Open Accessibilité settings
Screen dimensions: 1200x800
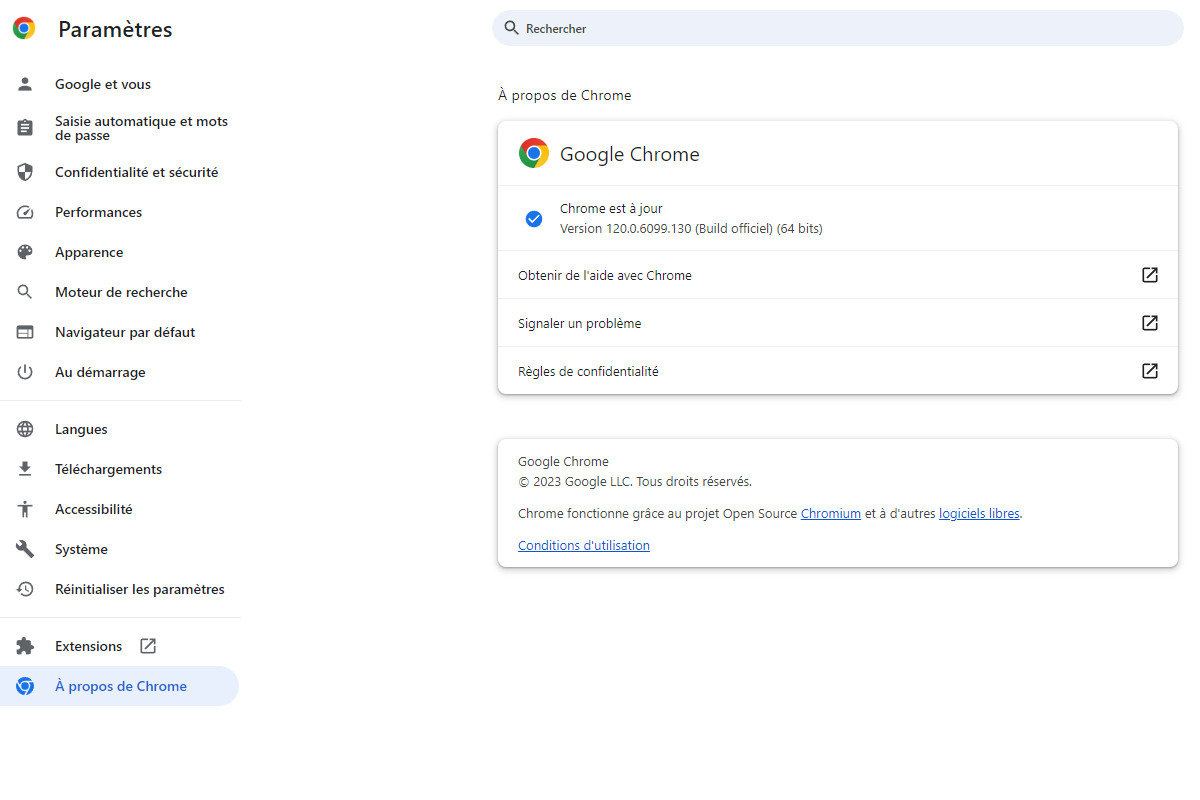[x=120, y=509]
